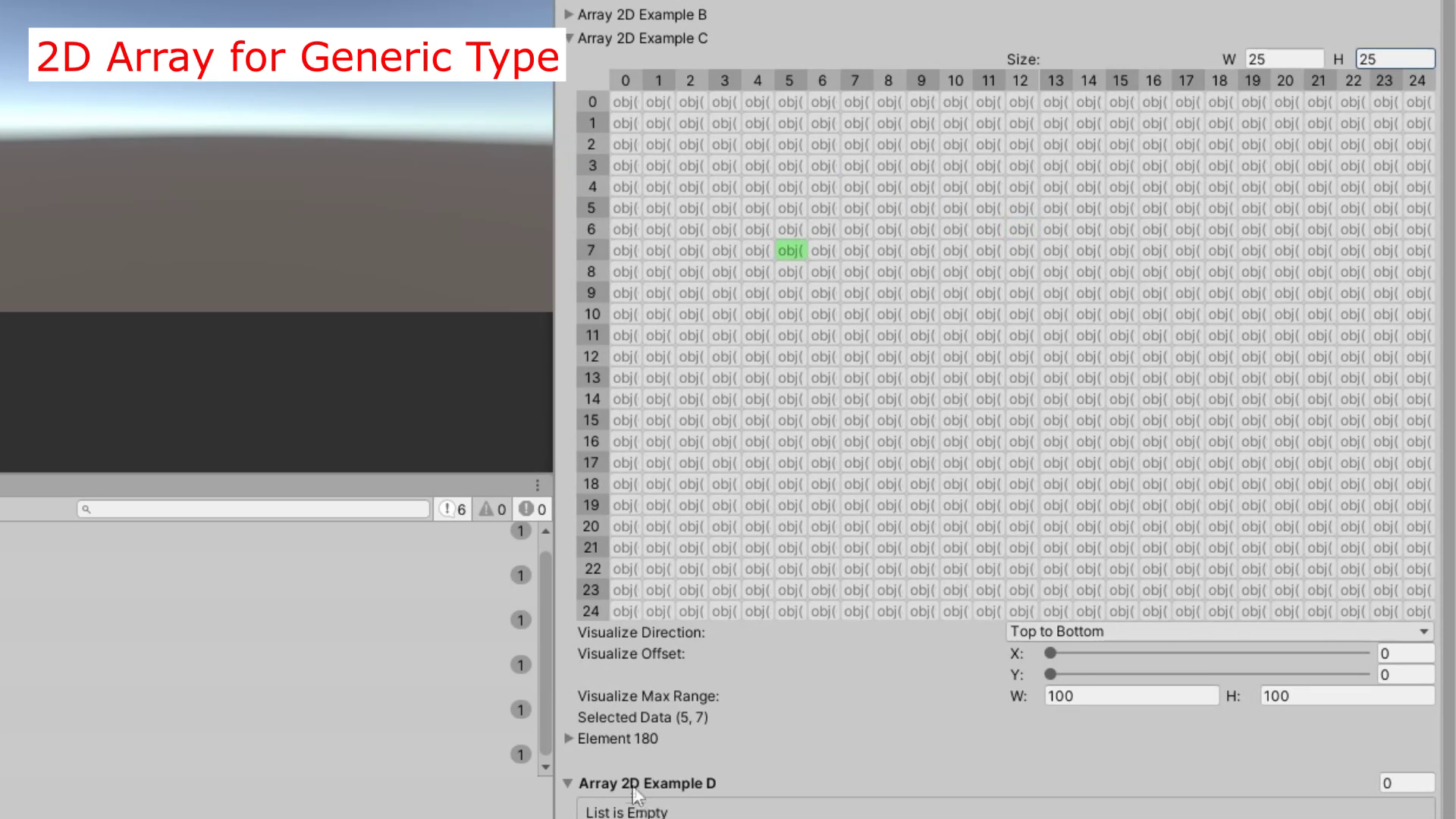The image size is (1456, 819).
Task: Click row header 13 of the grid
Action: 592,378
